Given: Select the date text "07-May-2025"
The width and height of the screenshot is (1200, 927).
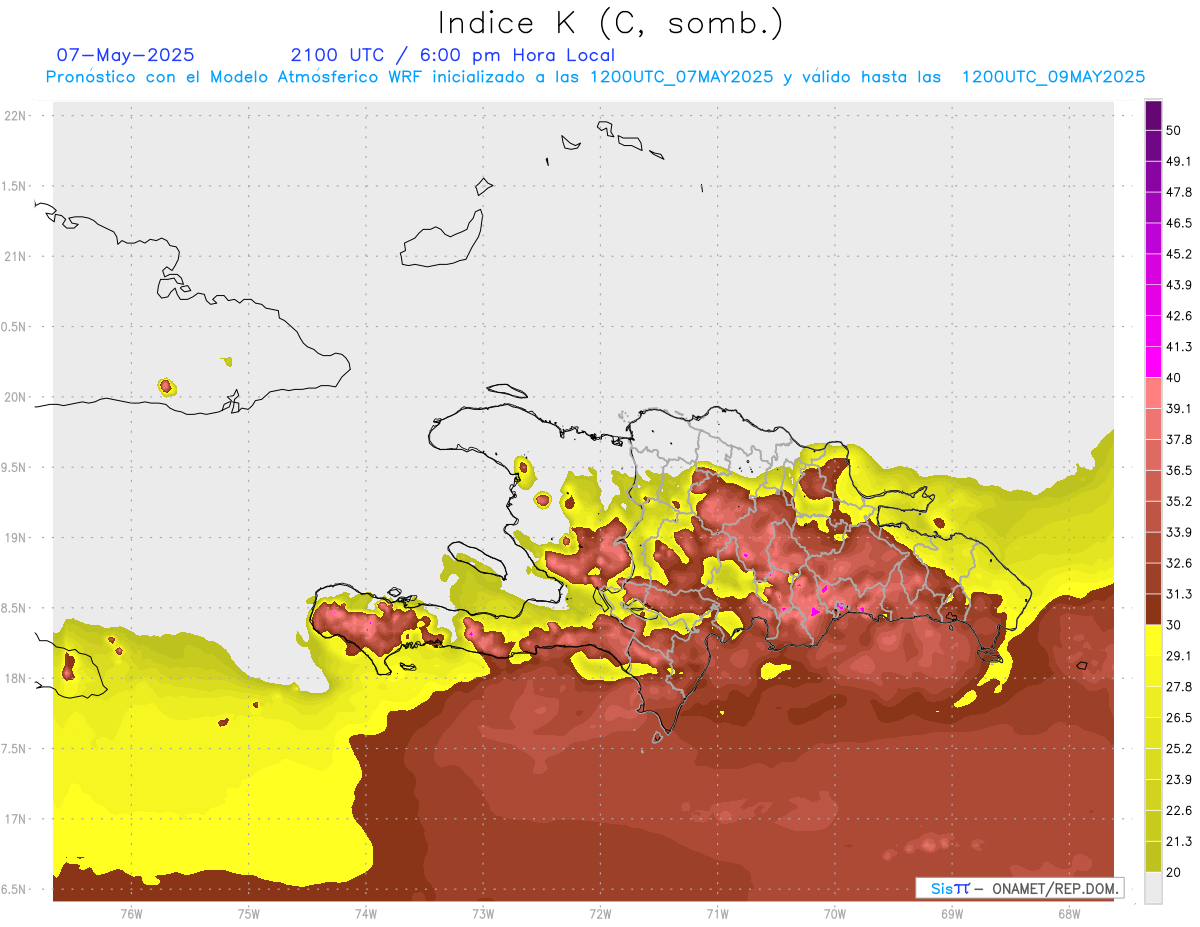Looking at the screenshot, I should click(x=125, y=55).
